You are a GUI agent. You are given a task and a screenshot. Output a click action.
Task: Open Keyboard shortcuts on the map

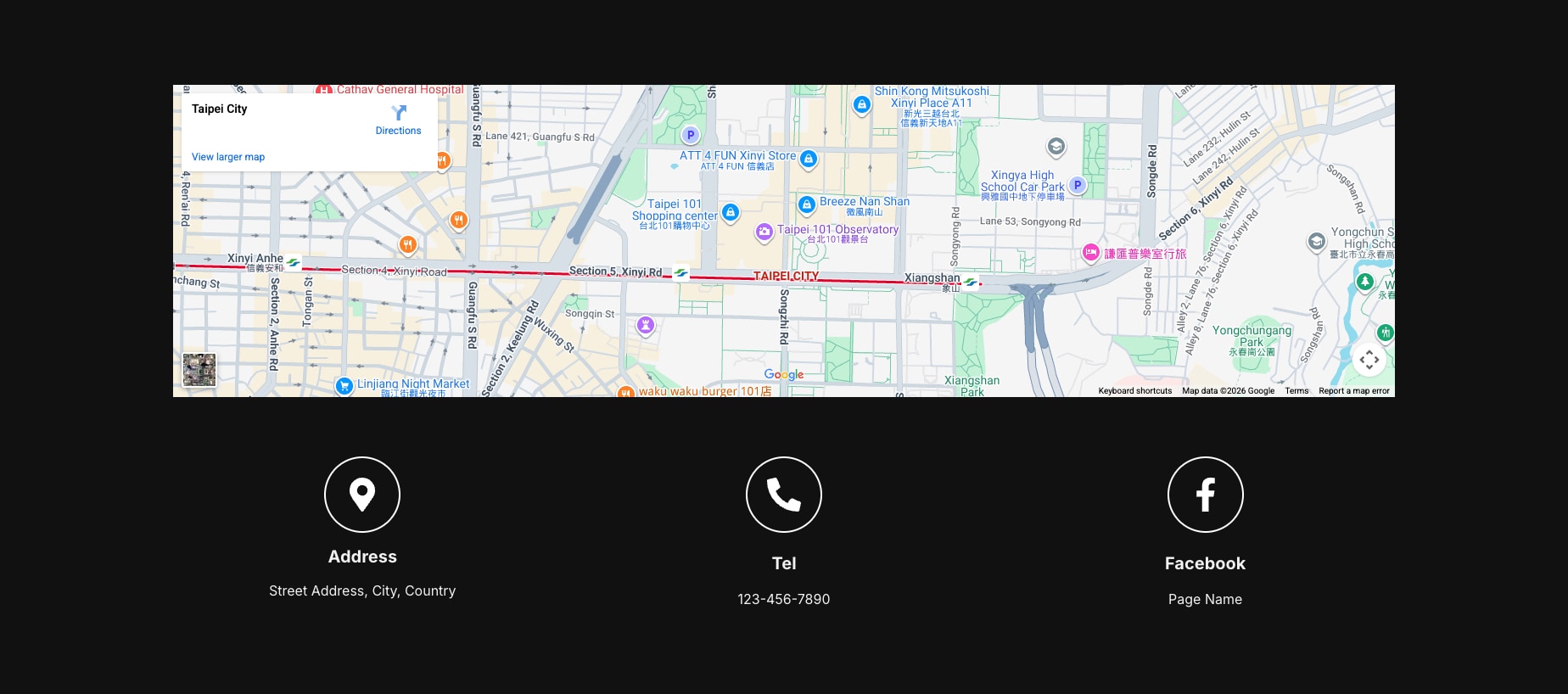[1134, 391]
